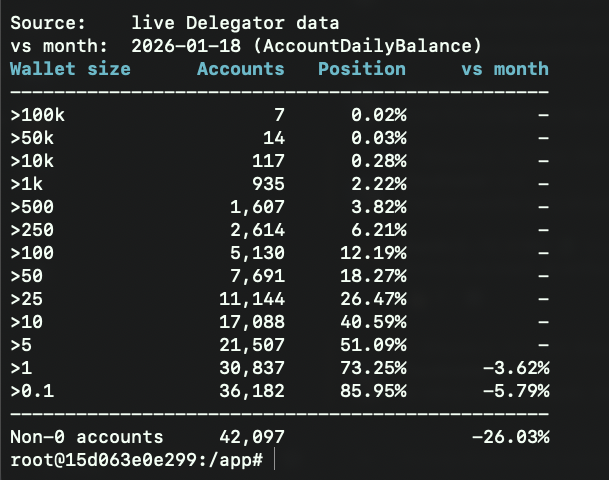Click the 'Wallet size' column header
This screenshot has height=480, width=609.
[70, 69]
